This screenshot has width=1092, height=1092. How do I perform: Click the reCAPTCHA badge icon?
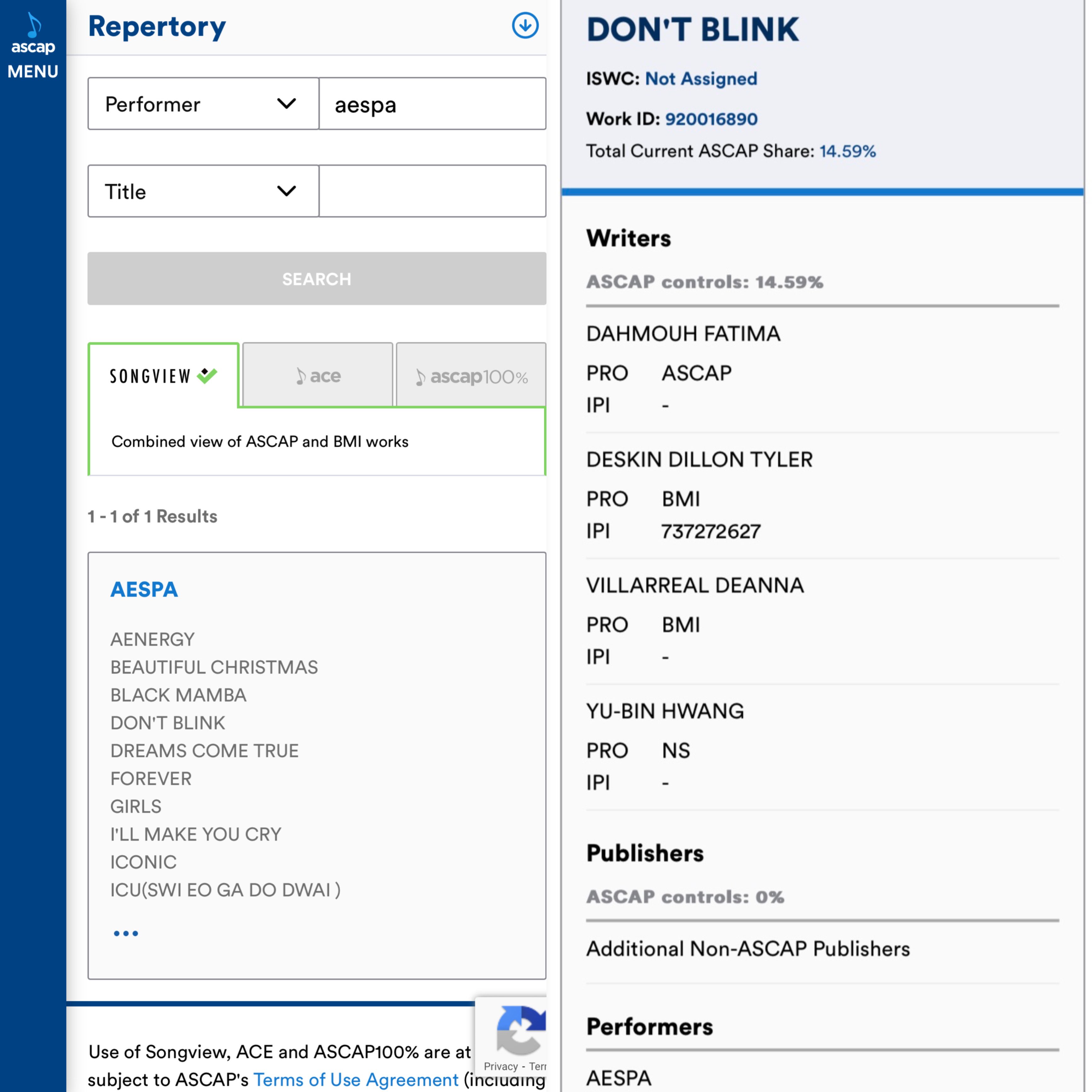521,1030
